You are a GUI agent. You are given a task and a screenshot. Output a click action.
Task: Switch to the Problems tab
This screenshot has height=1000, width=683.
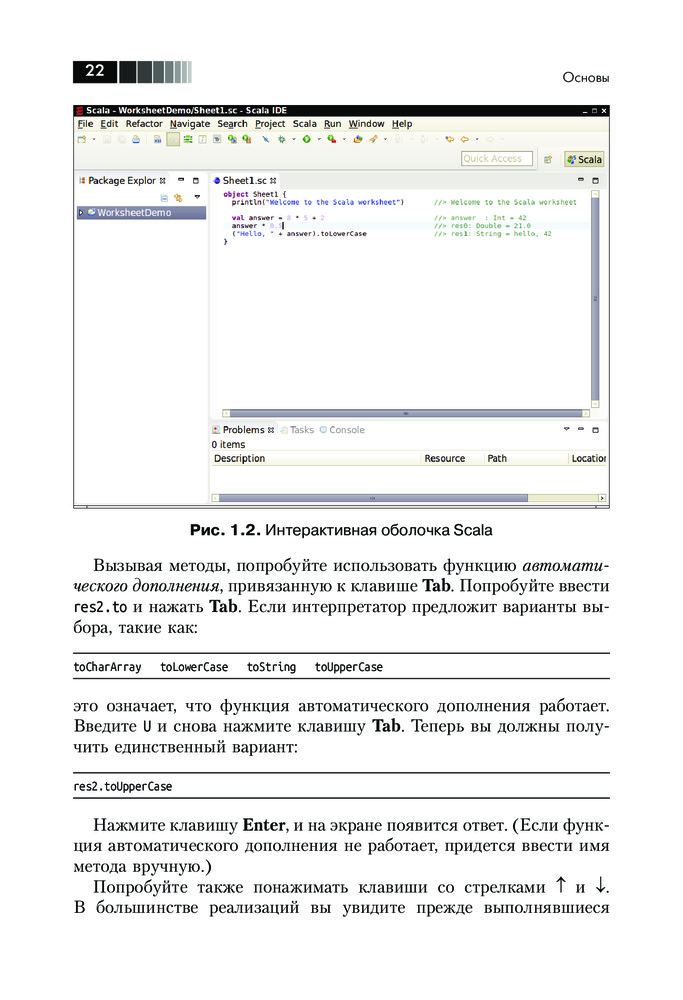[242, 430]
